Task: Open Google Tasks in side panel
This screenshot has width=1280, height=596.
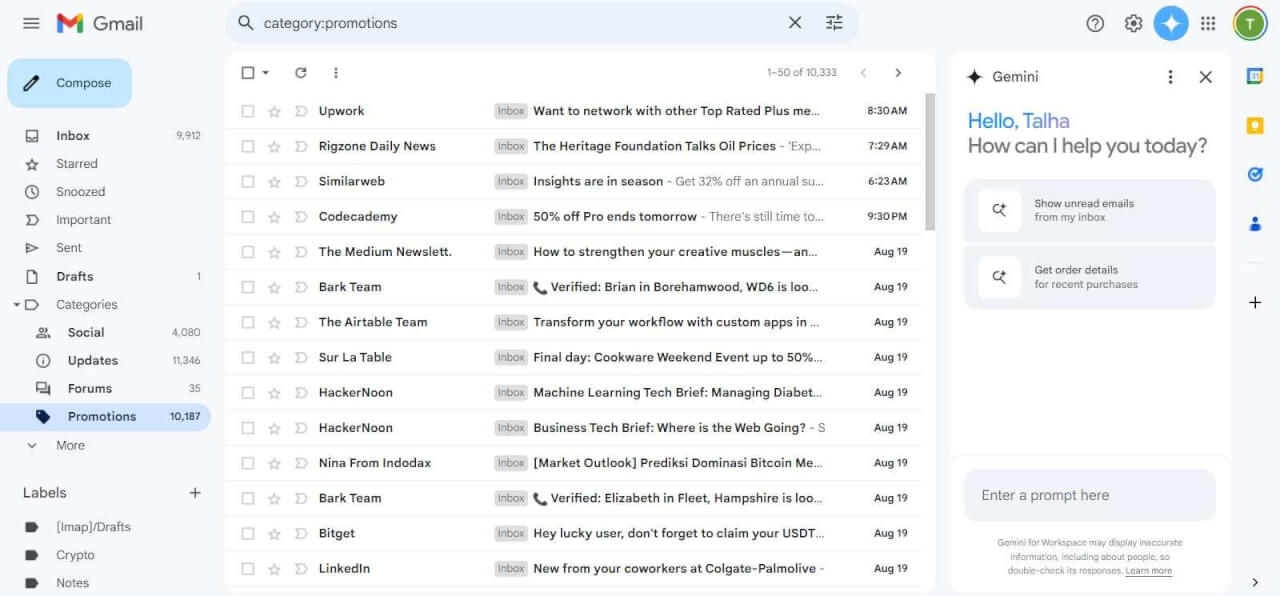Action: 1255,174
